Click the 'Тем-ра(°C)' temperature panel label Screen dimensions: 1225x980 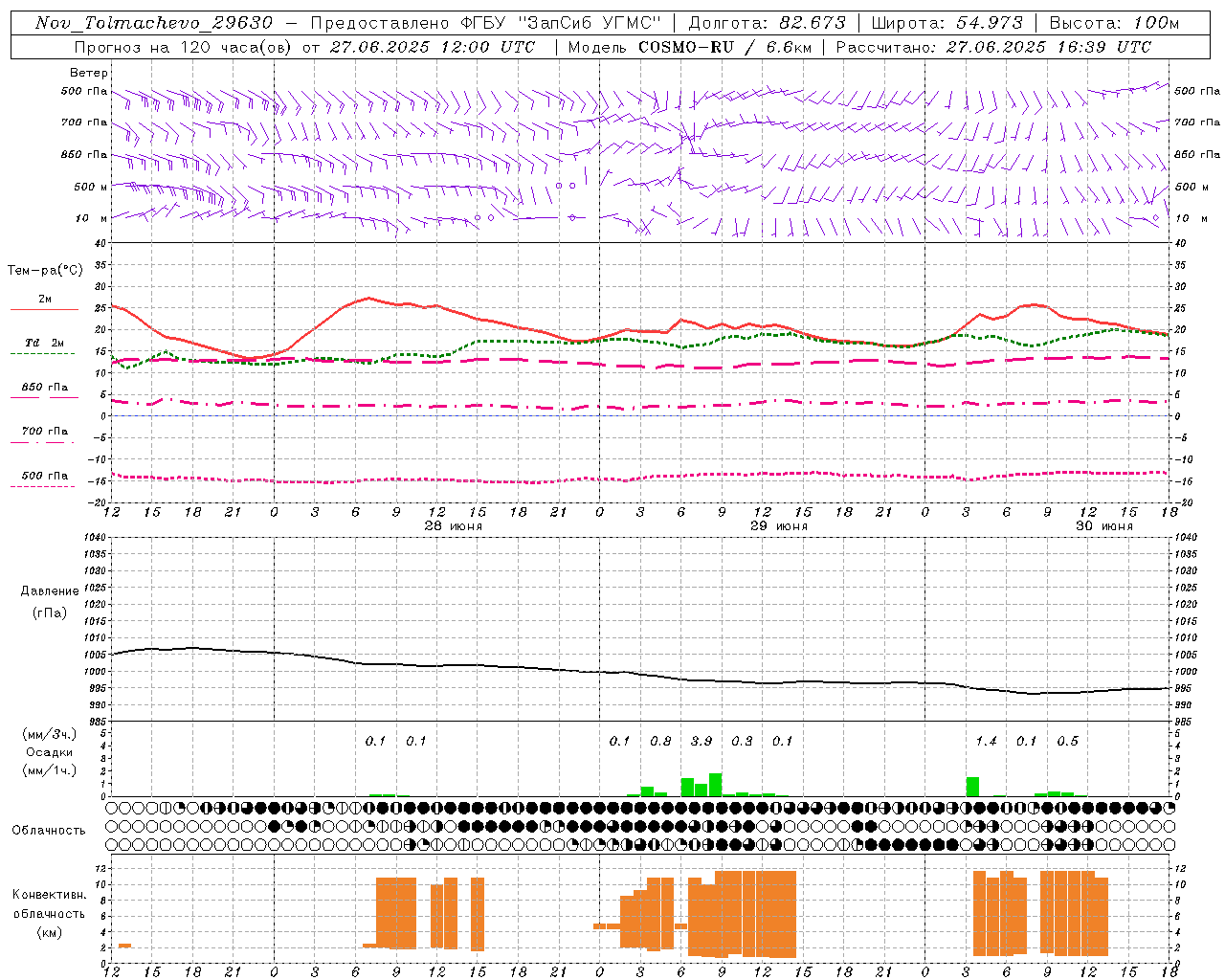[45, 271]
